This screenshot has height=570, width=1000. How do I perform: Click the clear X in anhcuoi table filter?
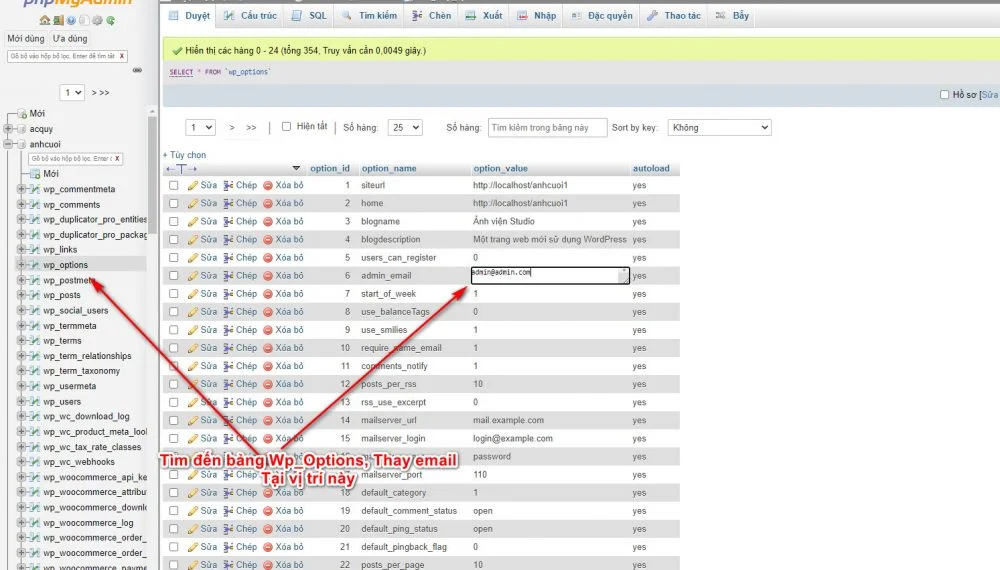coord(117,159)
